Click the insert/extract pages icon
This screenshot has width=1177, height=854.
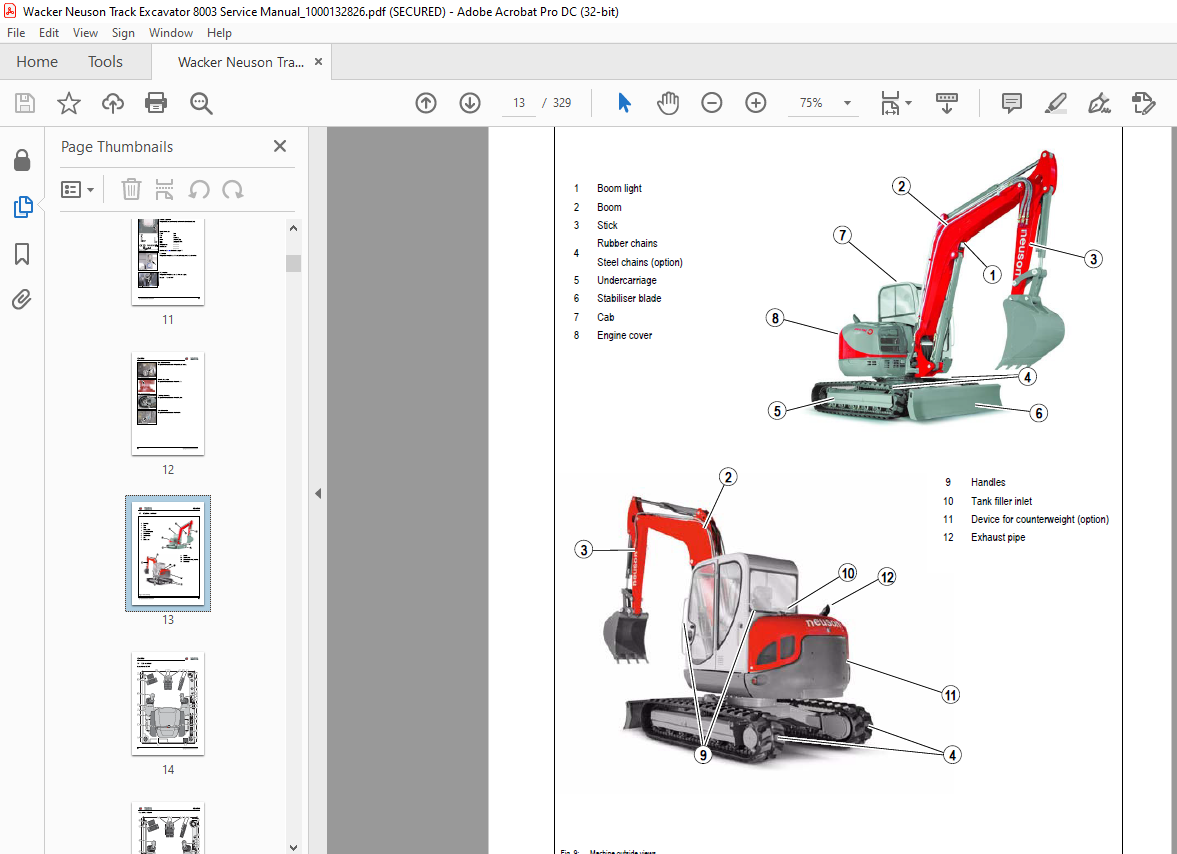164,190
